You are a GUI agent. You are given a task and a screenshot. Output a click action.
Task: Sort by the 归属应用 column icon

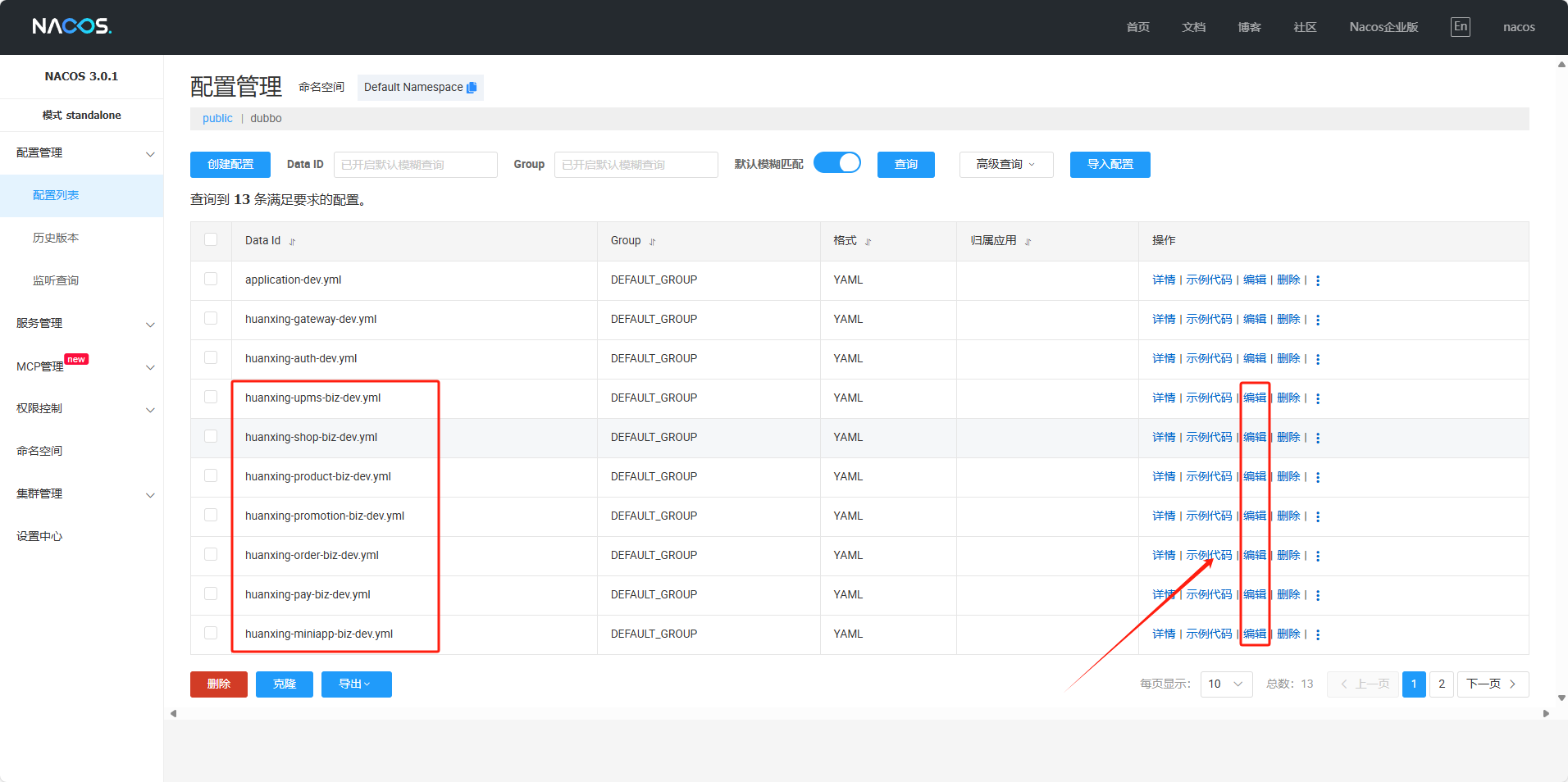pos(1028,242)
